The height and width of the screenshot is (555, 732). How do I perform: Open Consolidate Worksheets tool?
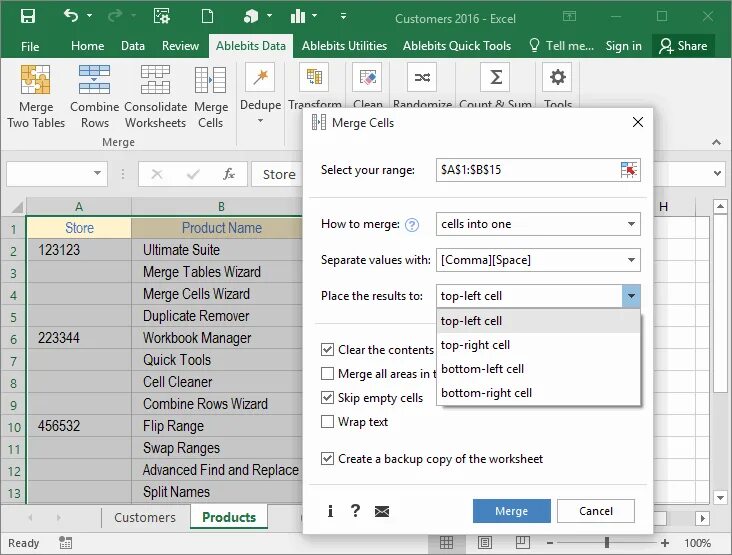(155, 97)
